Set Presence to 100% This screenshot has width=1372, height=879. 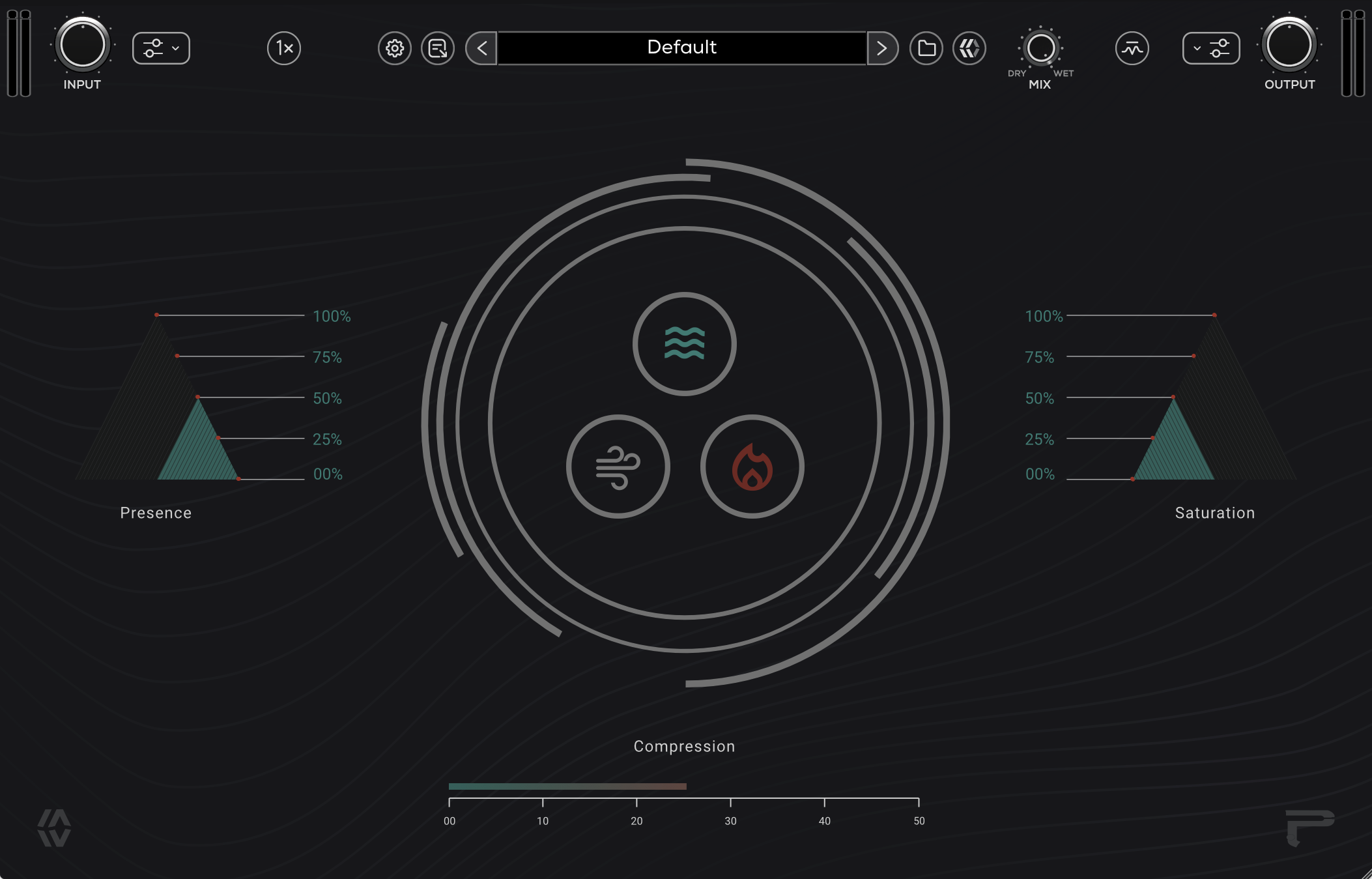point(332,316)
